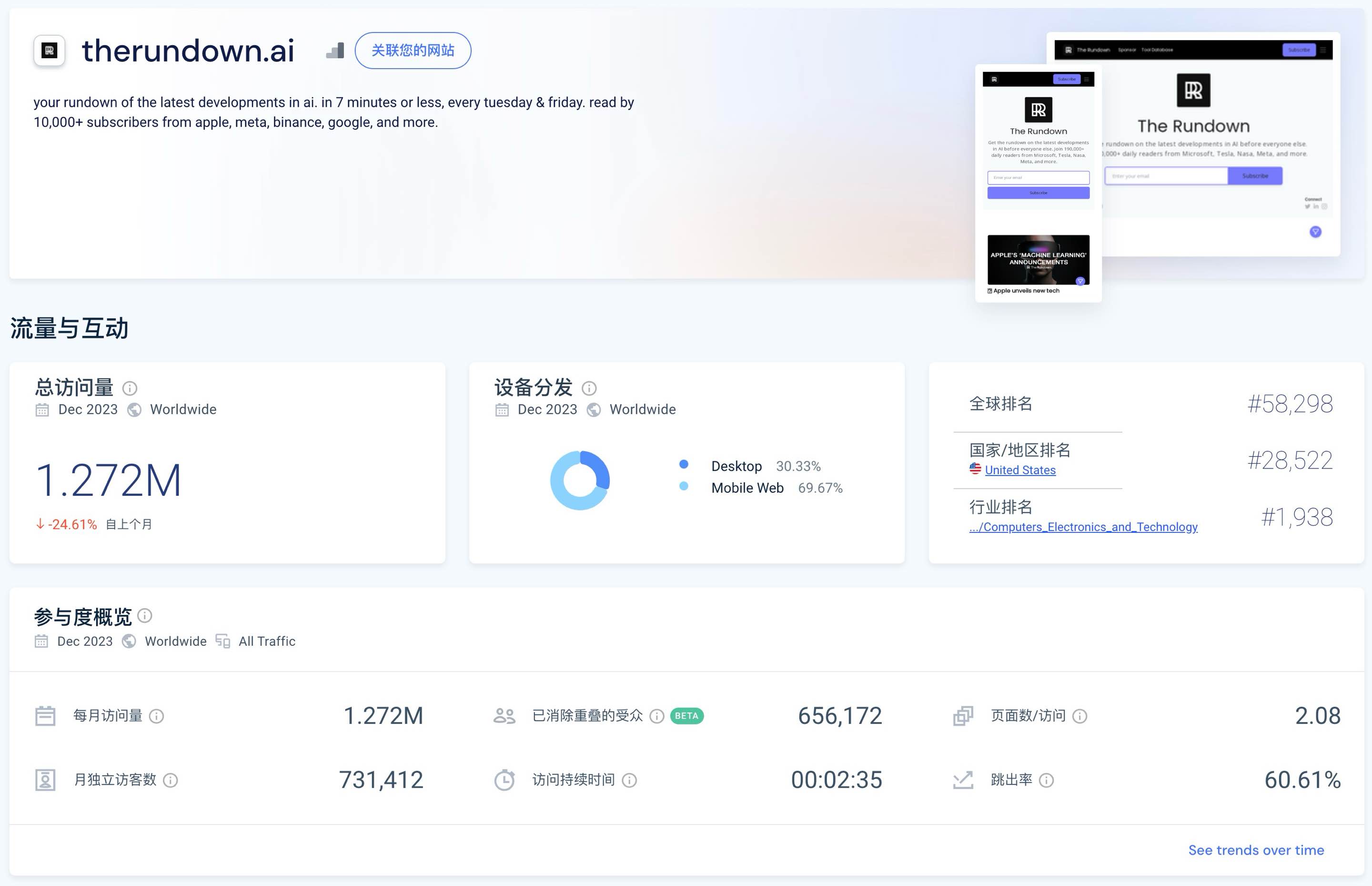Viewport: 1372px width, 886px height.
Task: Open info icon next to 参与度概览
Action: point(145,616)
